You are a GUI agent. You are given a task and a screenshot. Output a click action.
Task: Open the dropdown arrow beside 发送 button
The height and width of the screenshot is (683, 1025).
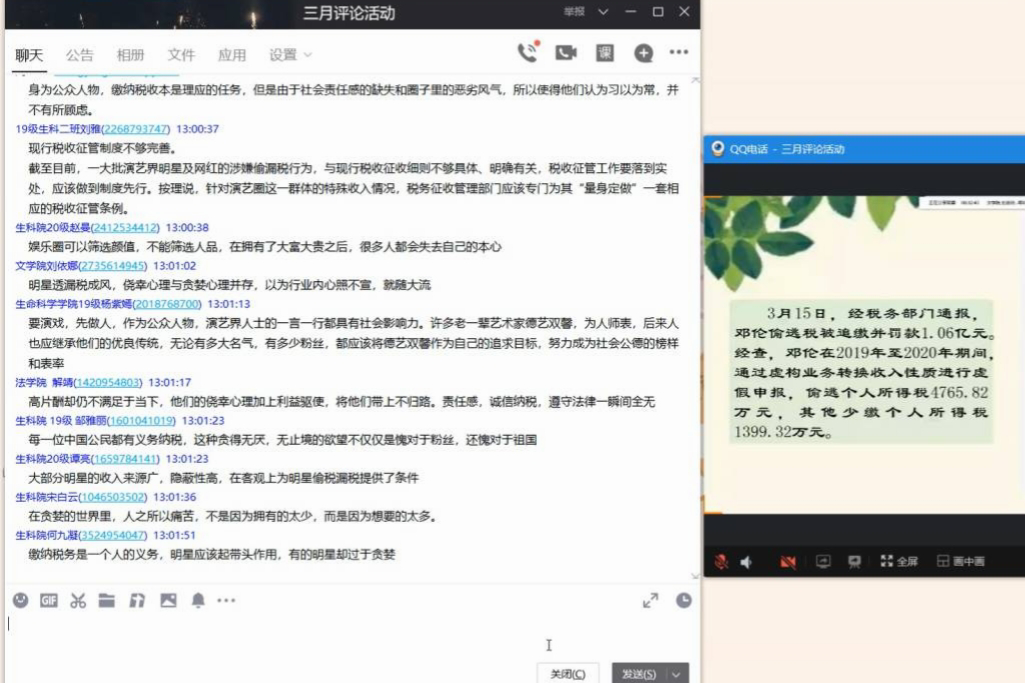679,674
